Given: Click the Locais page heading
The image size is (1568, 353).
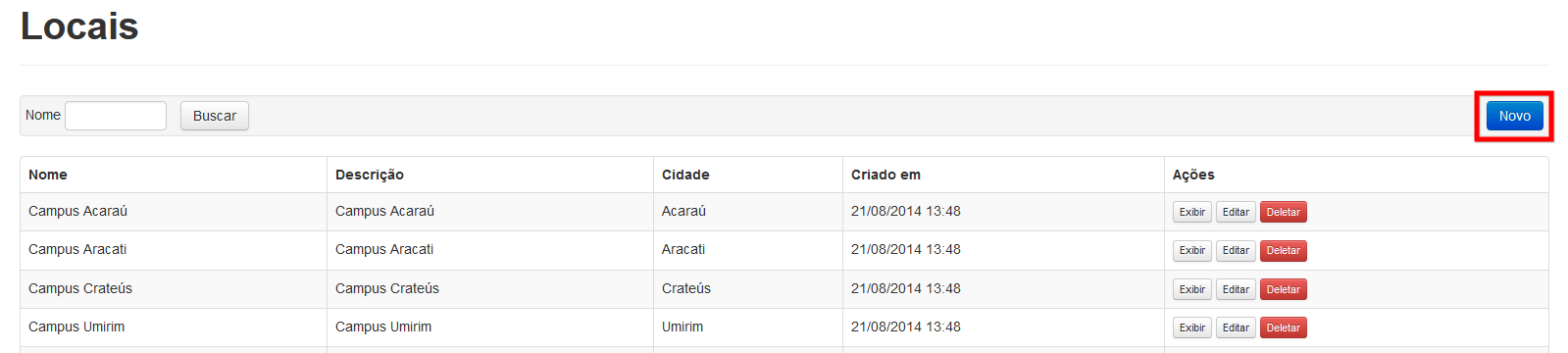Looking at the screenshot, I should 79,26.
